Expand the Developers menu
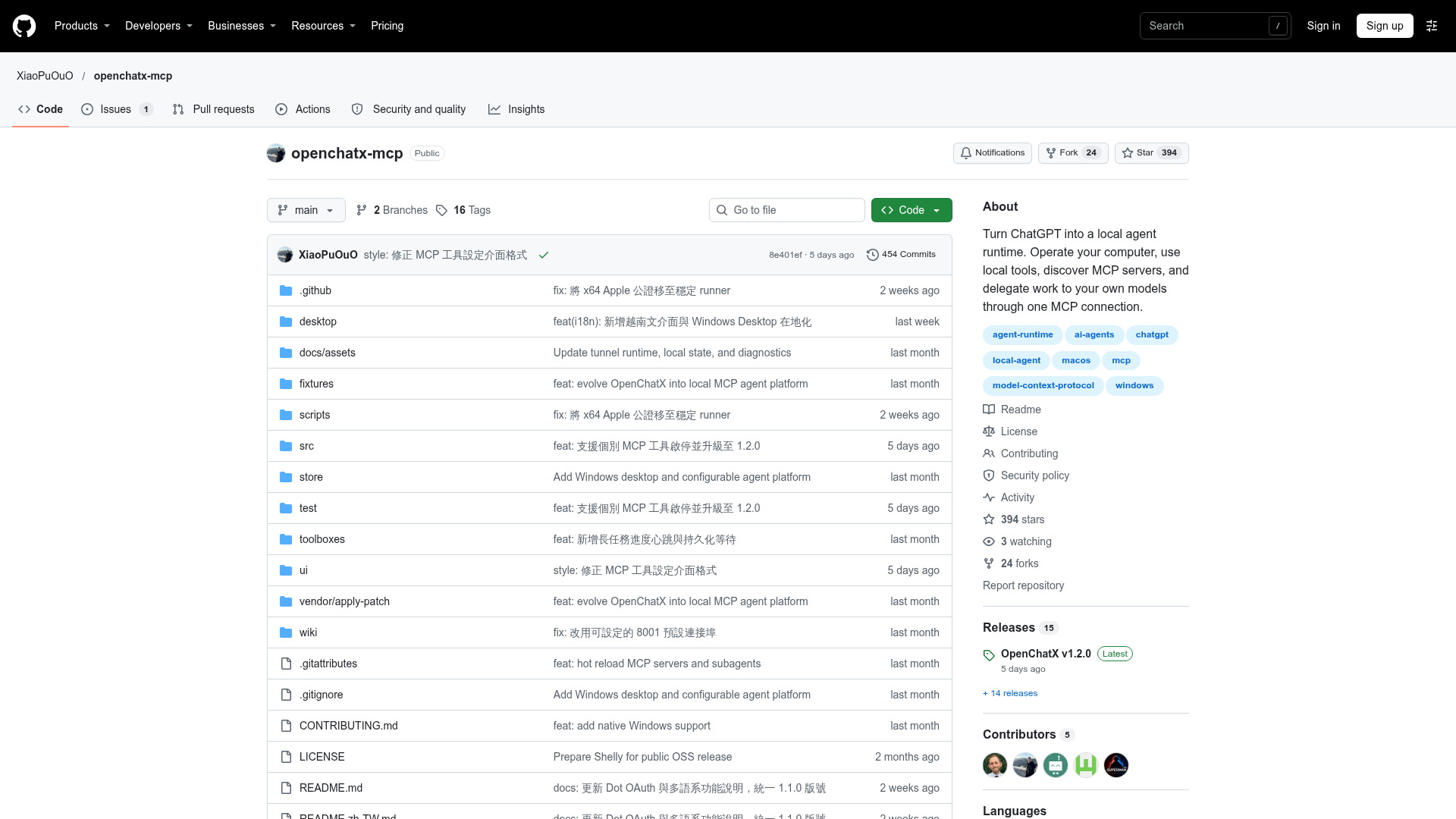This screenshot has width=1456, height=819. pyautogui.click(x=158, y=26)
